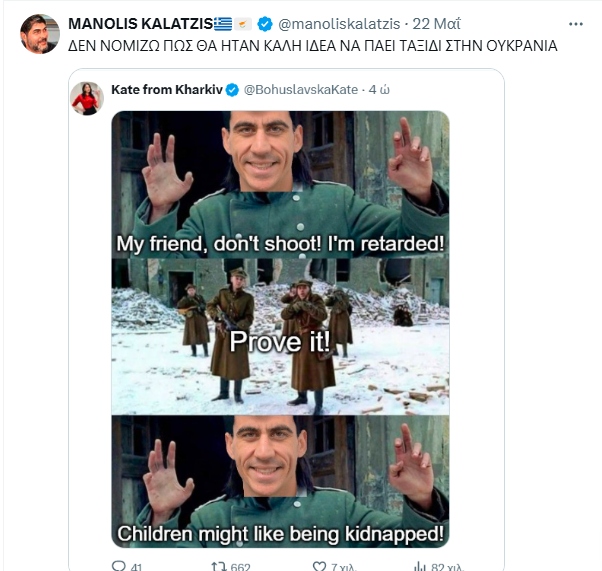602x571 pixels.
Task: Open the @BohuslavskaKate handle link
Action: [x=301, y=90]
